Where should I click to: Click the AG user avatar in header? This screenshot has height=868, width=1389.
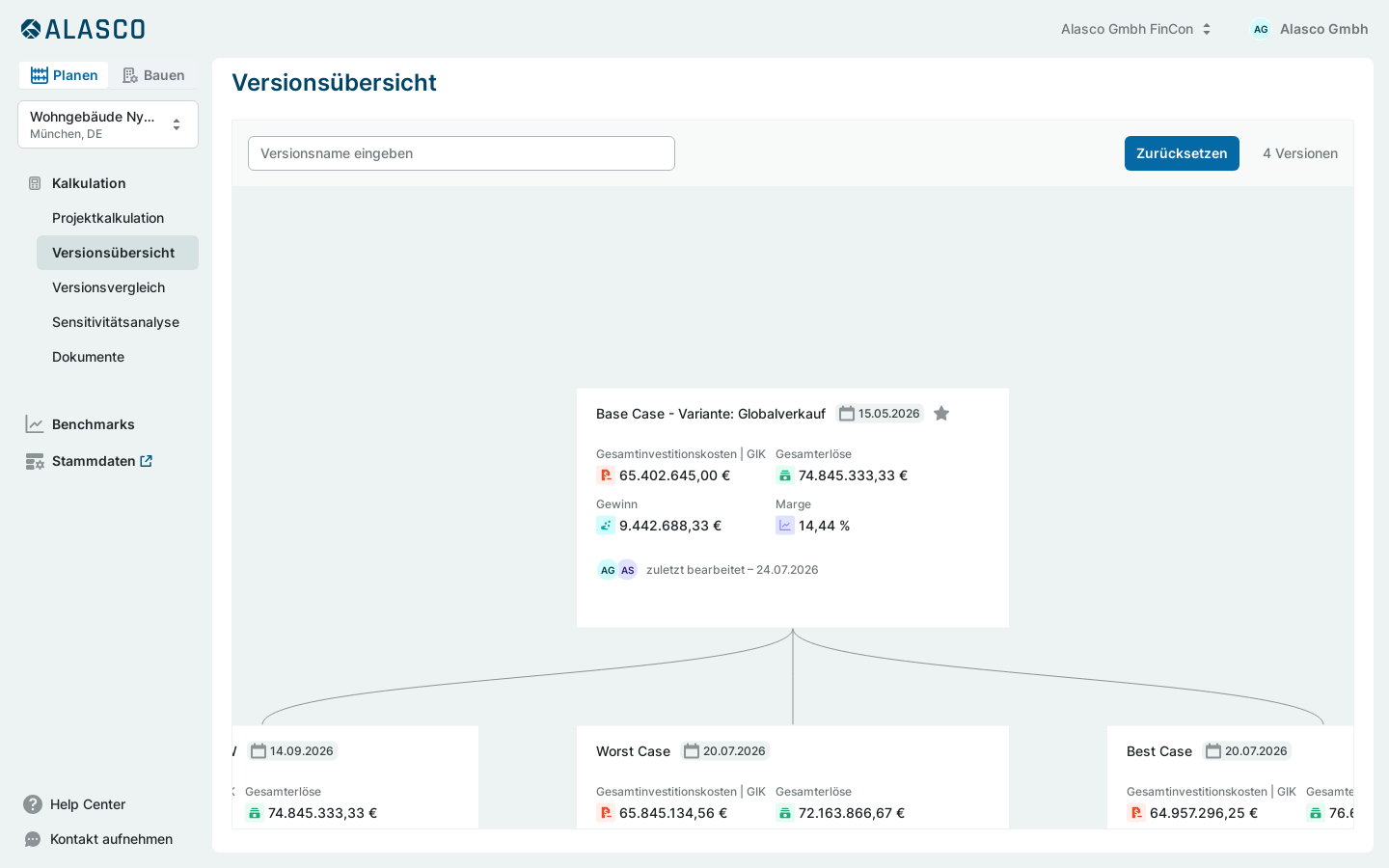click(1261, 29)
